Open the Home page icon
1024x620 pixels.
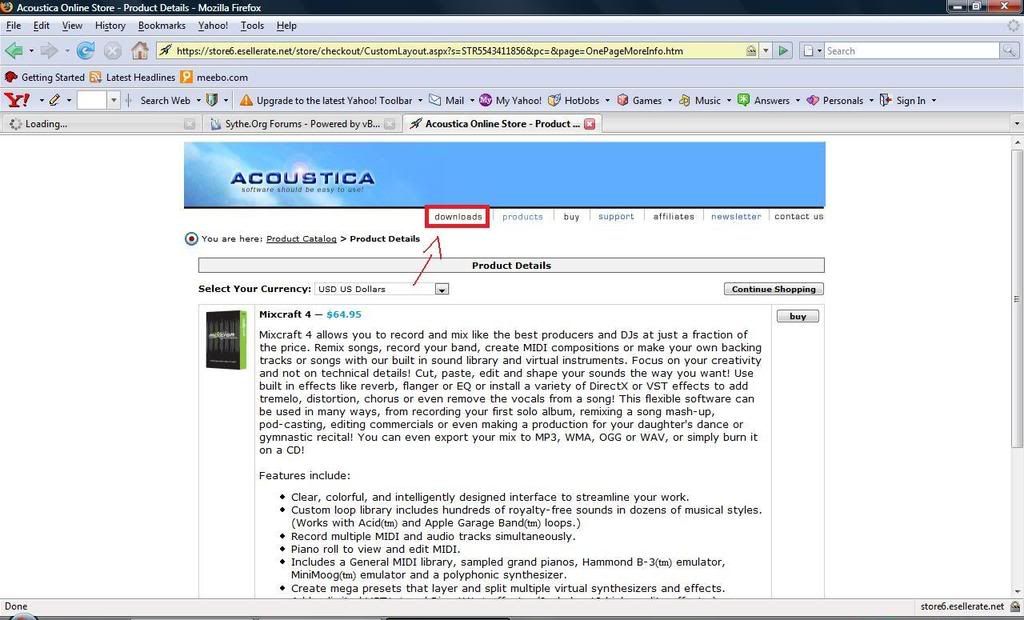(140, 50)
